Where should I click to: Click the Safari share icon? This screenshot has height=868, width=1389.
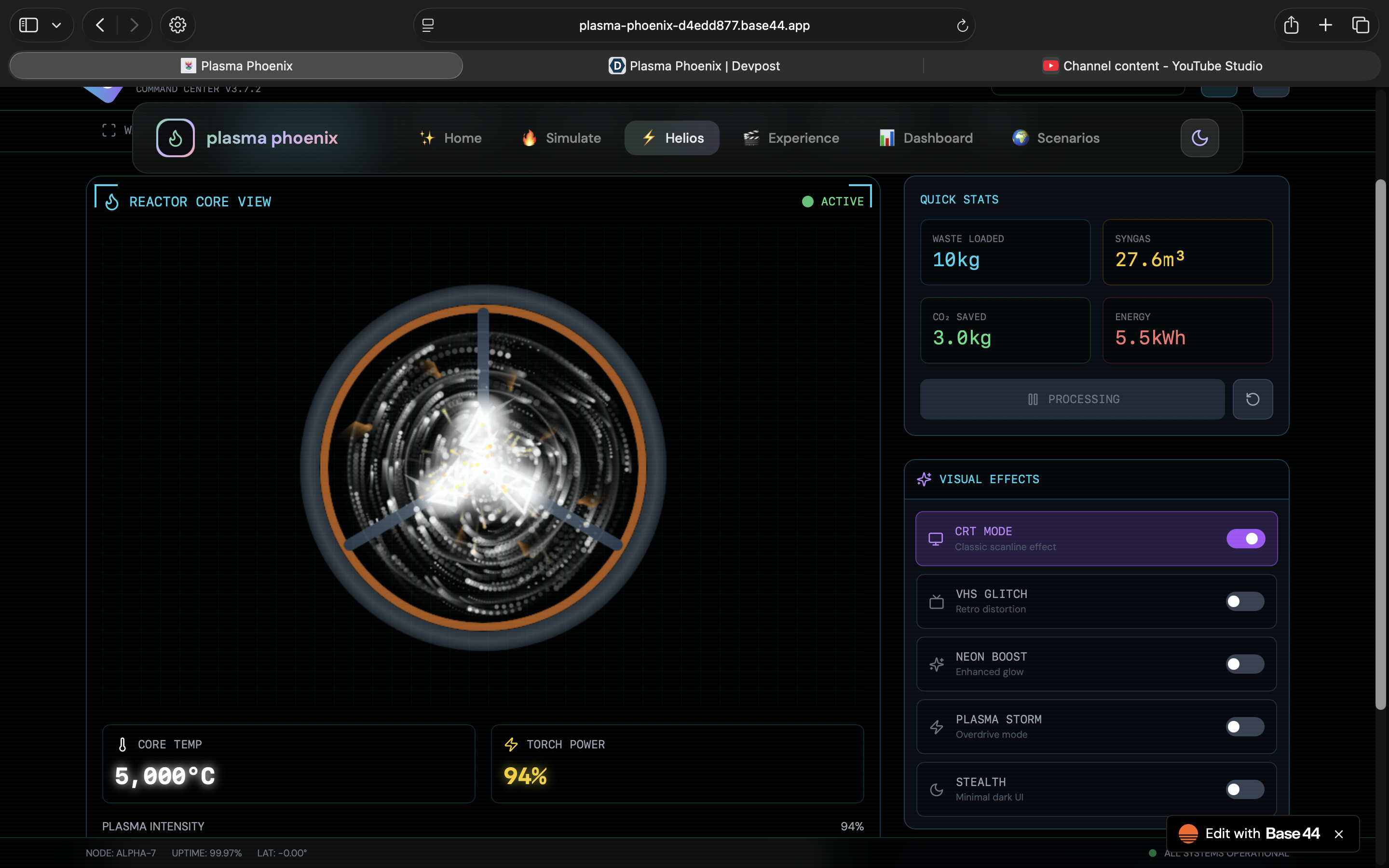pyautogui.click(x=1291, y=25)
